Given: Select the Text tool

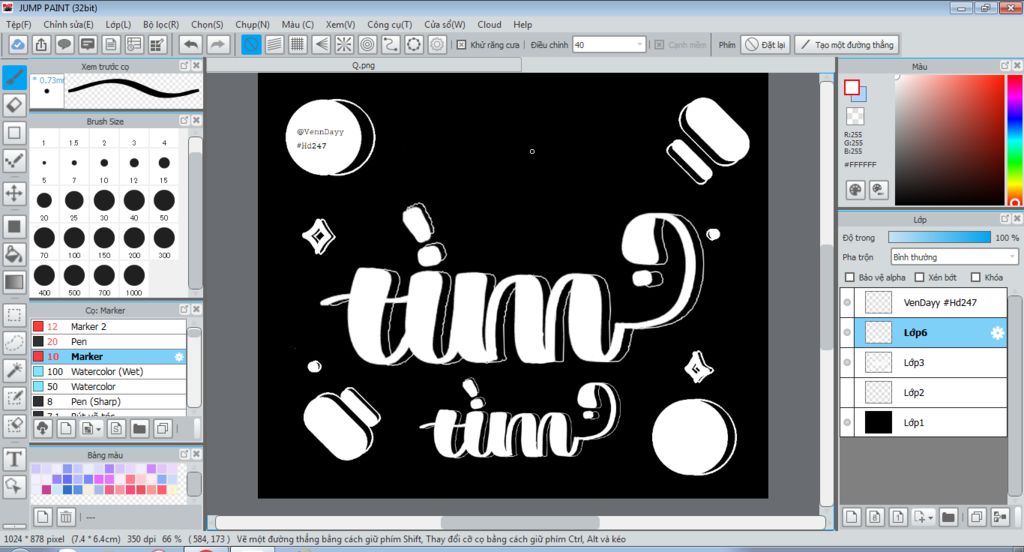Looking at the screenshot, I should pos(14,459).
